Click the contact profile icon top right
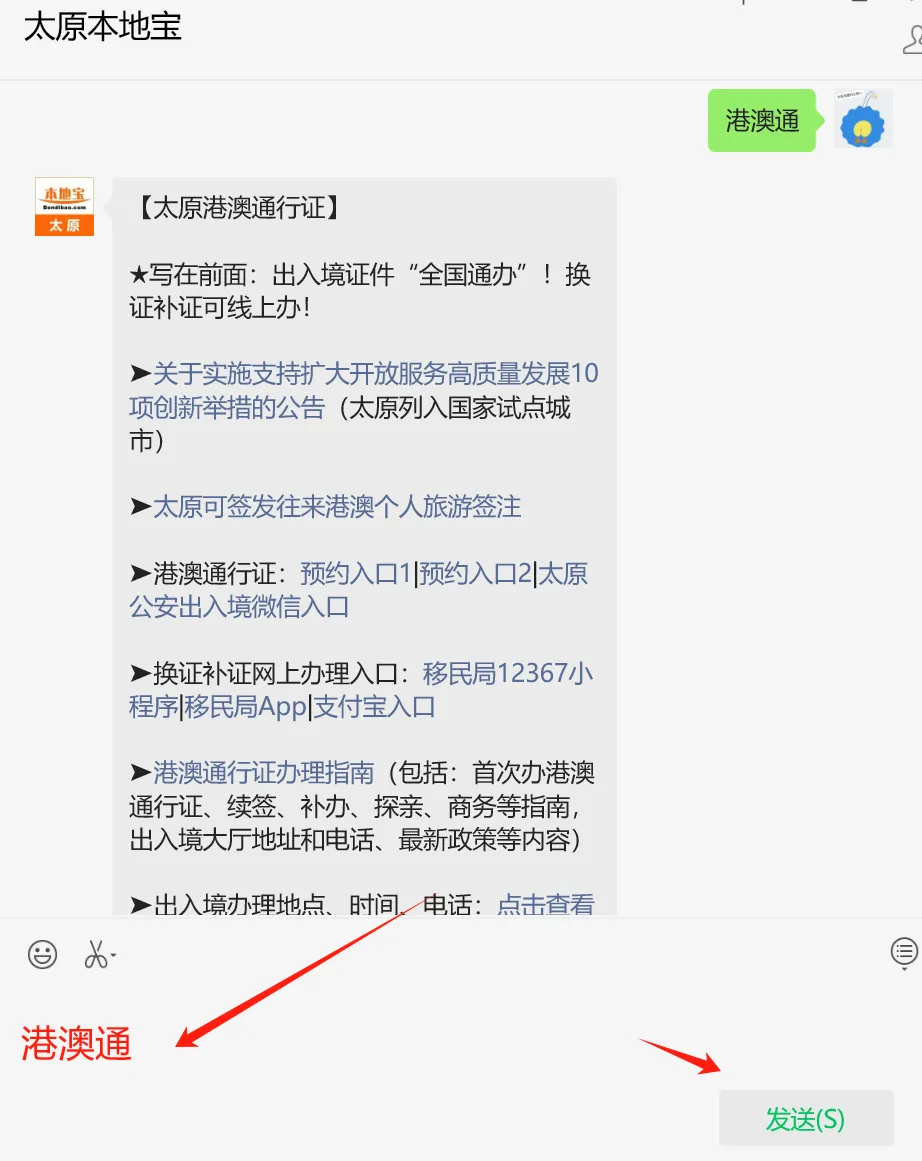The height and width of the screenshot is (1161, 922). [913, 39]
